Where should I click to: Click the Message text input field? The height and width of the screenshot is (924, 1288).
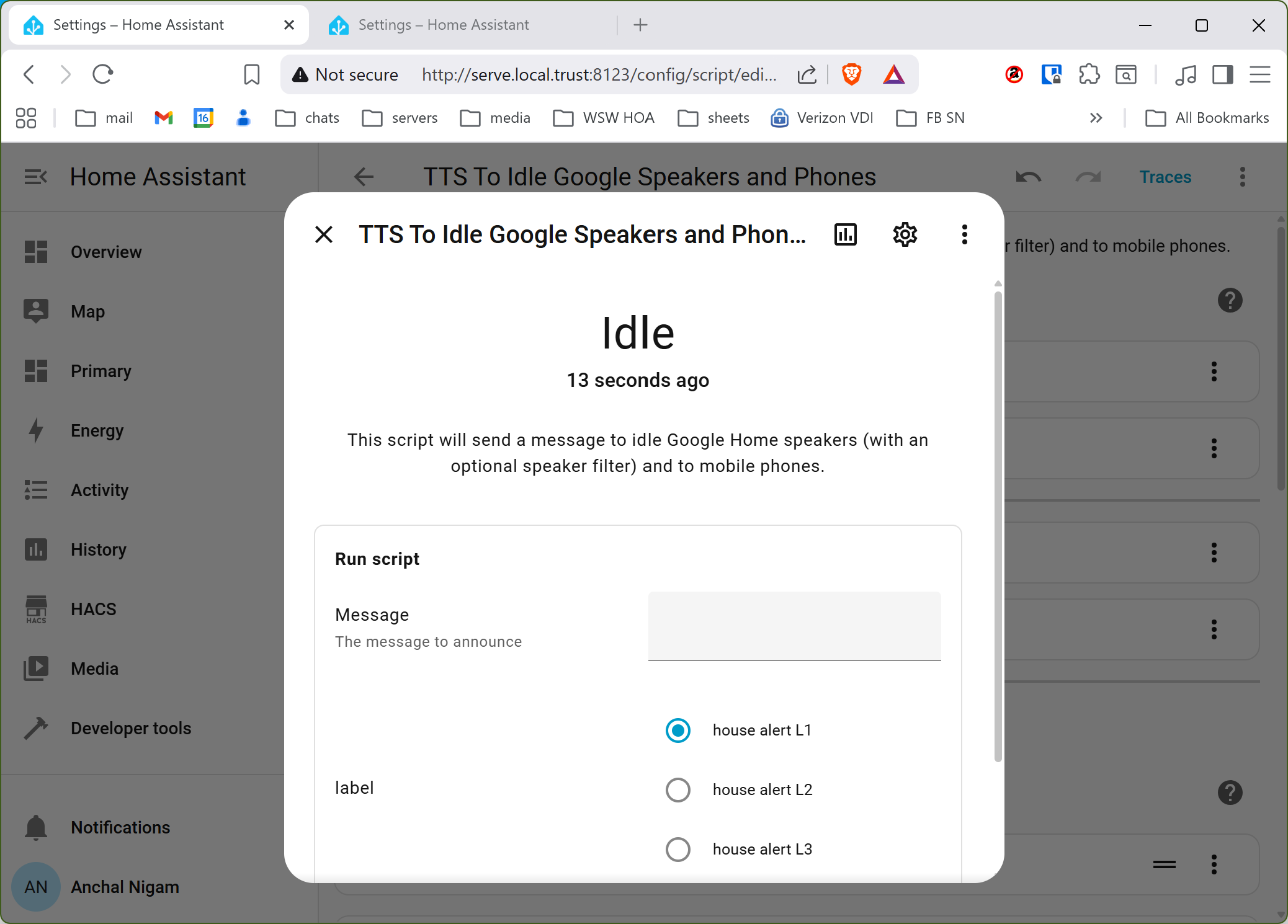click(794, 626)
